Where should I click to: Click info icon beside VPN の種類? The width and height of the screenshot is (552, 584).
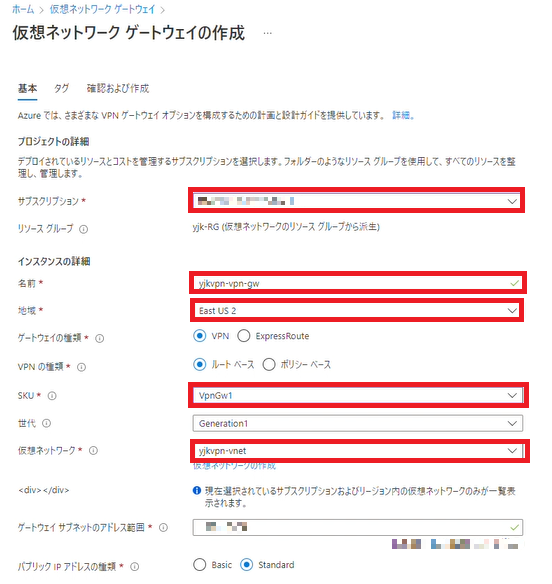pyautogui.click(x=81, y=367)
